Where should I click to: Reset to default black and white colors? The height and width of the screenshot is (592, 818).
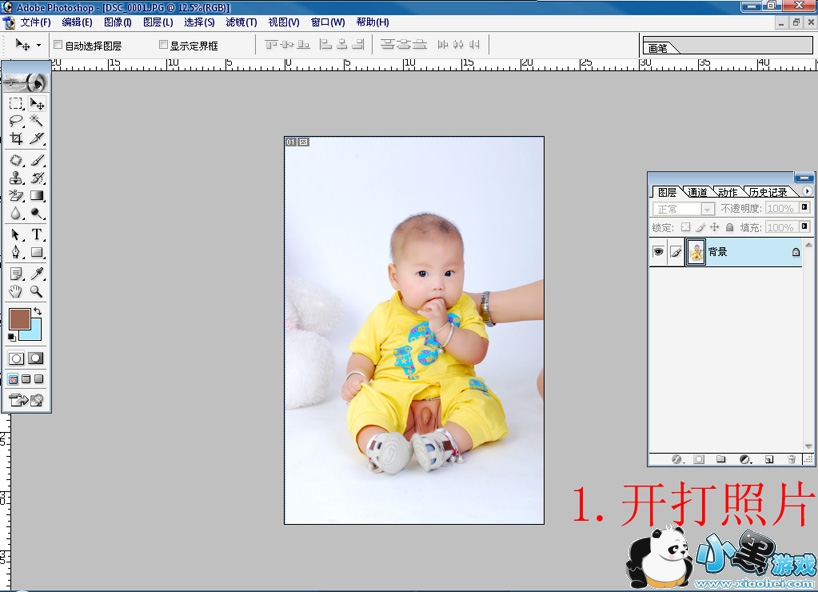point(11,337)
